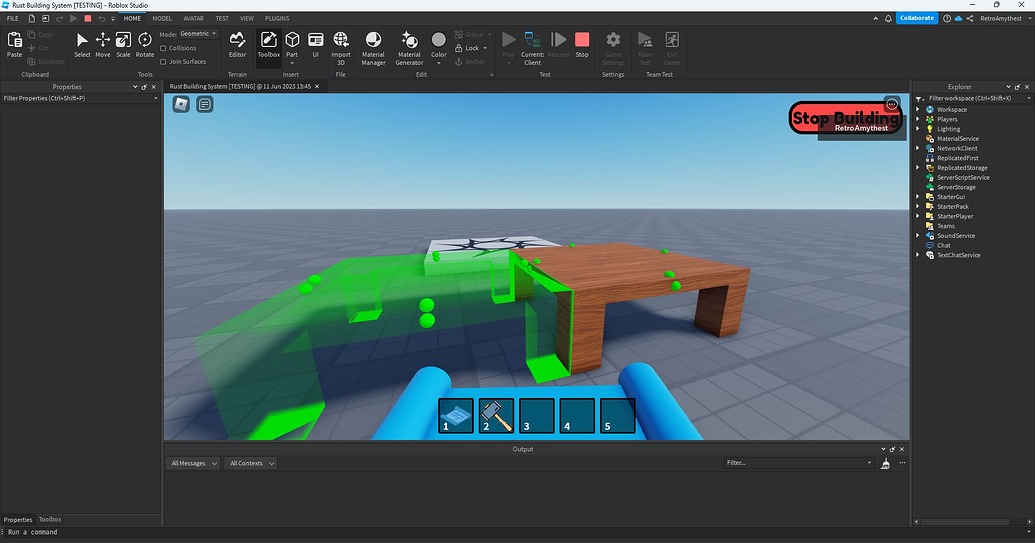Switch to the AVATAR ribbon tab

click(193, 18)
